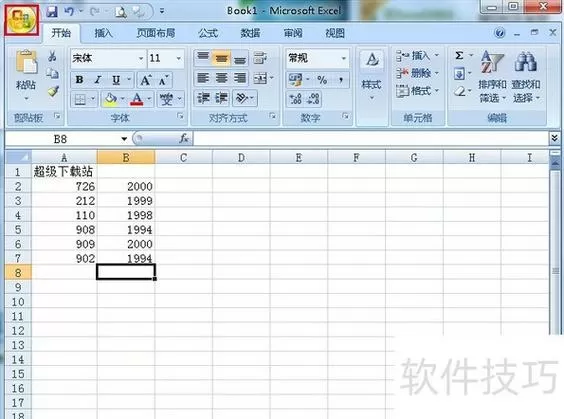Launch the 数字 number dialog launcher
This screenshot has height=419, width=564.
(x=346, y=116)
